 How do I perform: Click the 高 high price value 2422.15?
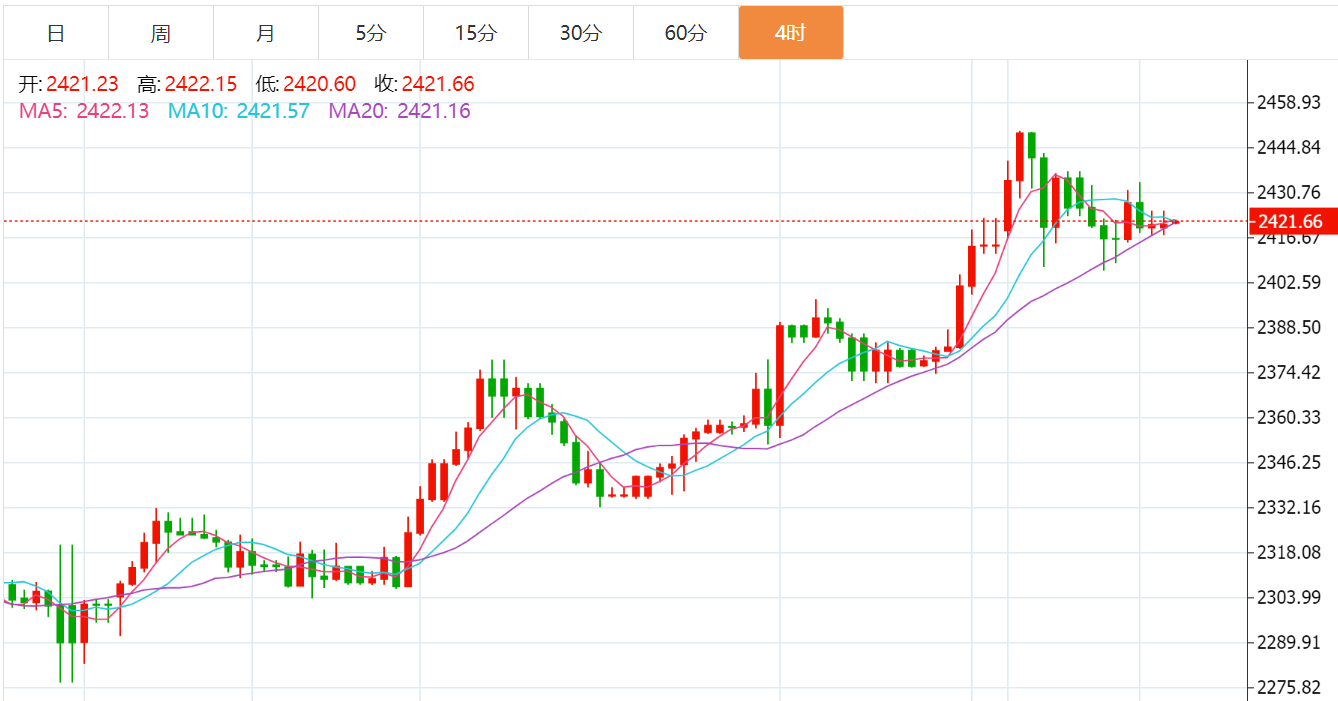[x=201, y=84]
